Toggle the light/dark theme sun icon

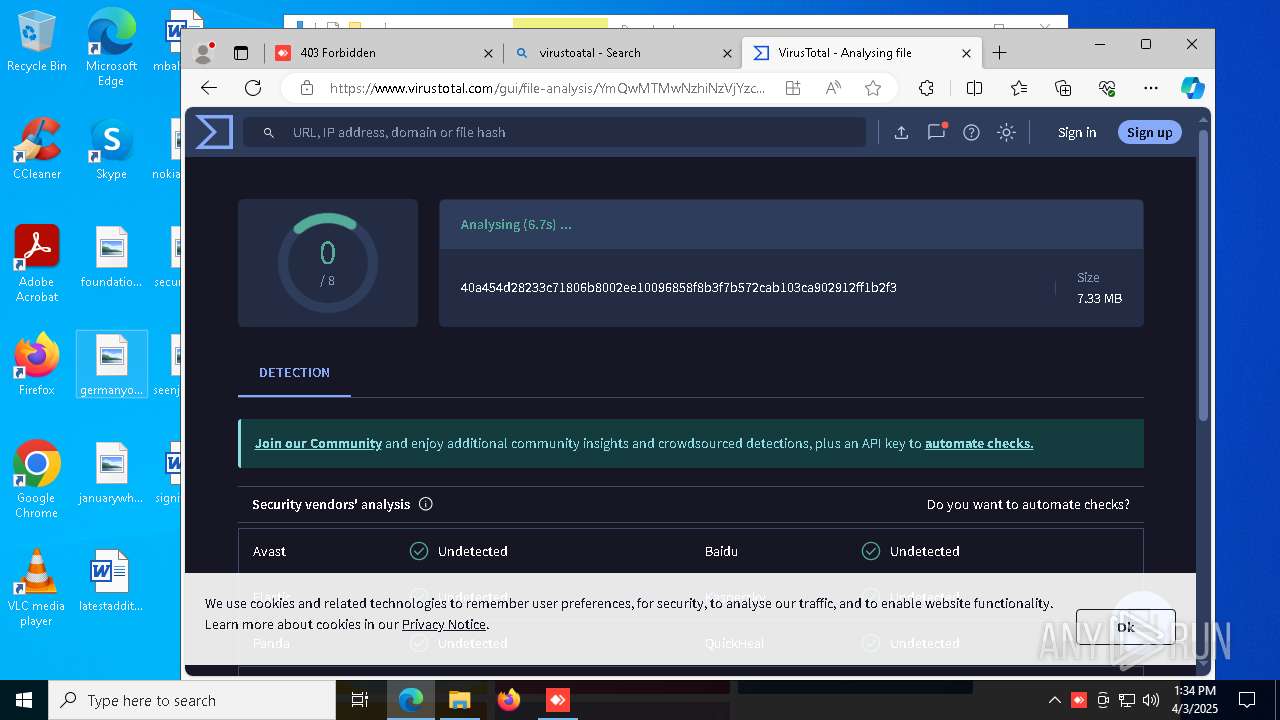click(x=1006, y=132)
